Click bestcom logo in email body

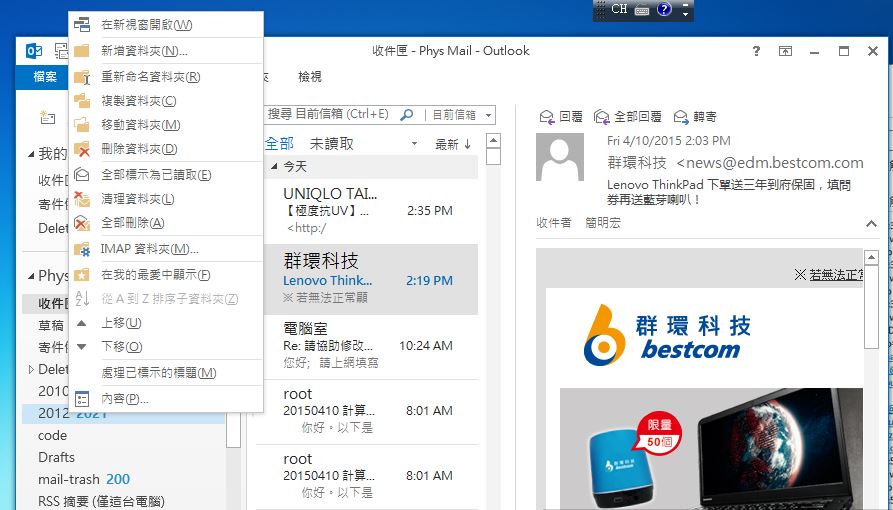(x=667, y=336)
